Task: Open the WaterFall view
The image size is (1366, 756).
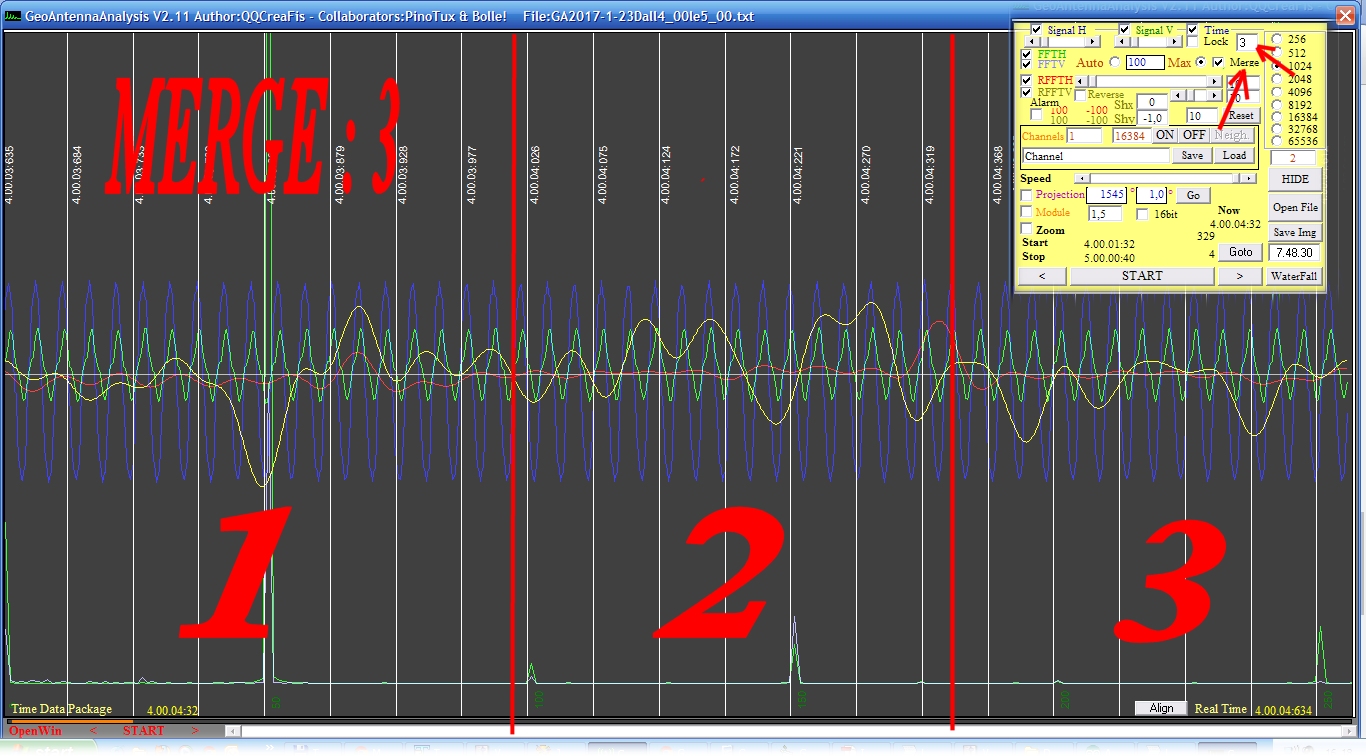Action: click(x=1294, y=276)
